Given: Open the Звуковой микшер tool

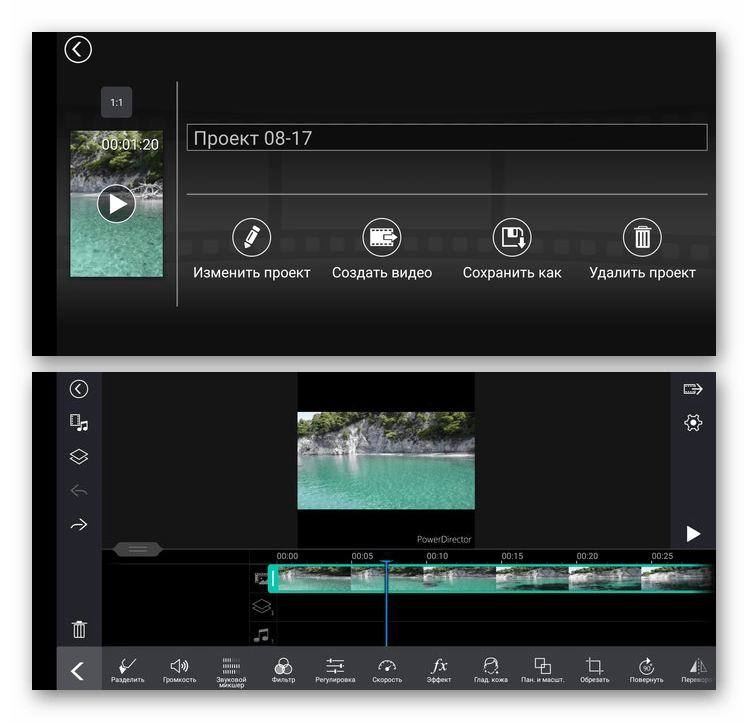Looking at the screenshot, I should coord(231,672).
